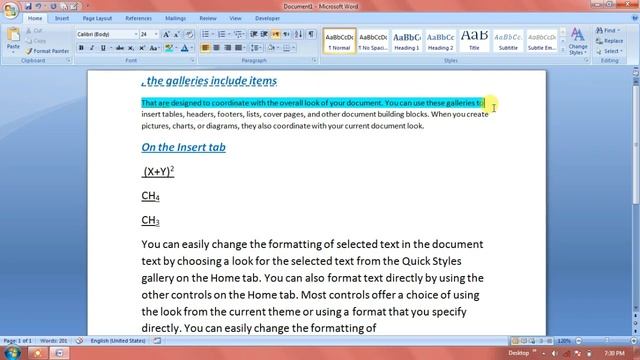Increase the paragraph indent
This screenshot has width=640, height=360.
point(264,34)
